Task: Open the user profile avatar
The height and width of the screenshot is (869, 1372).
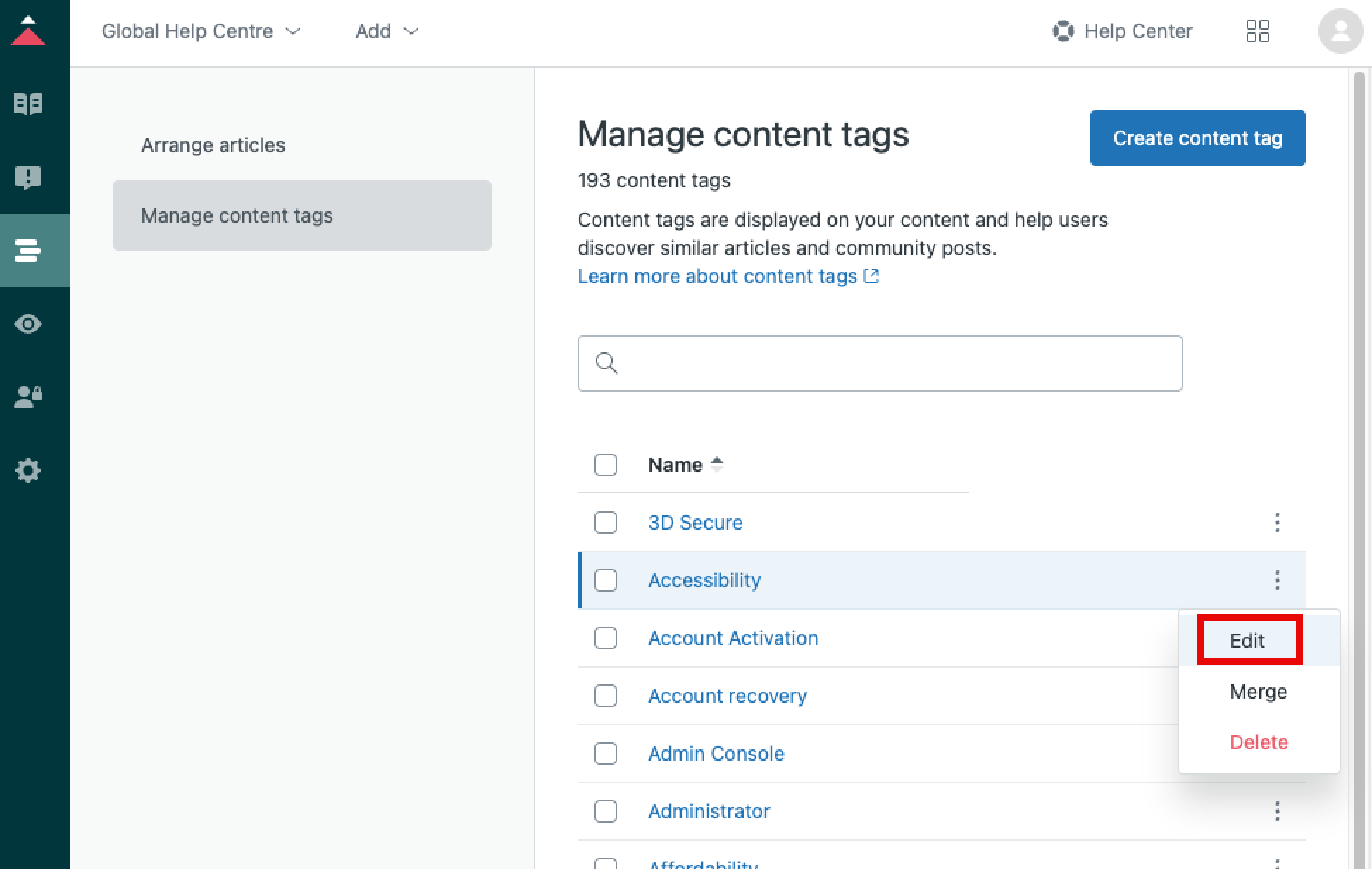Action: click(x=1339, y=31)
